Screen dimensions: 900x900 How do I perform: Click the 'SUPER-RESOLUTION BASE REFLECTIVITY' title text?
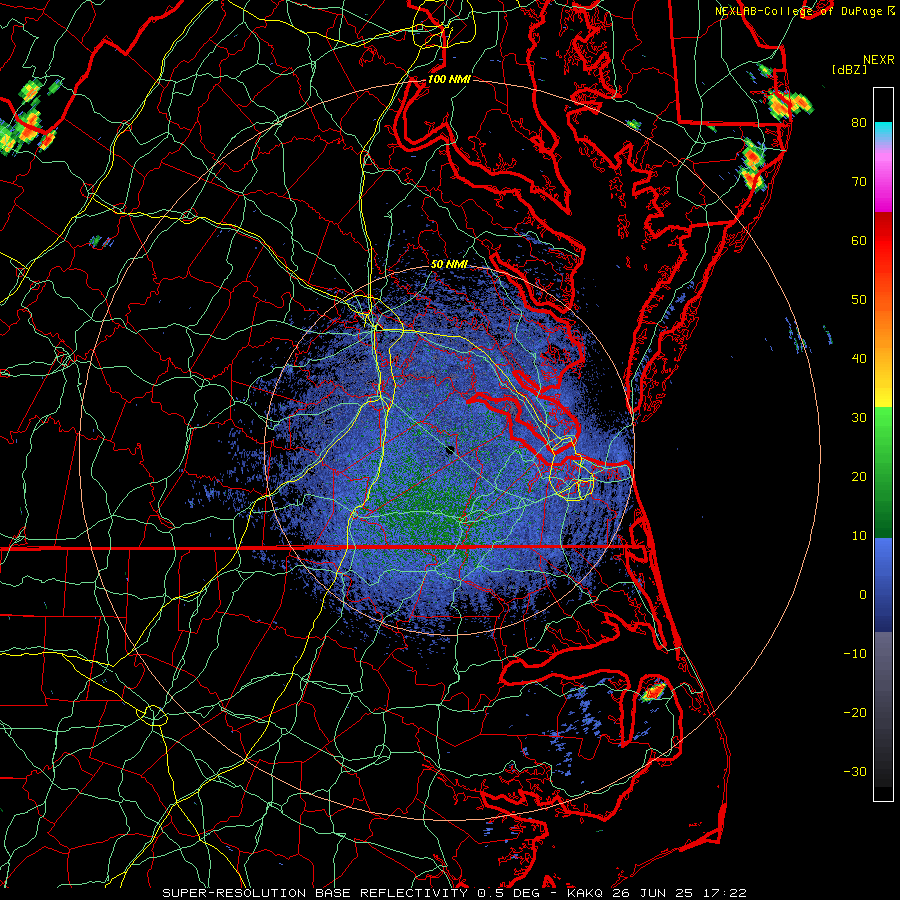[315, 893]
